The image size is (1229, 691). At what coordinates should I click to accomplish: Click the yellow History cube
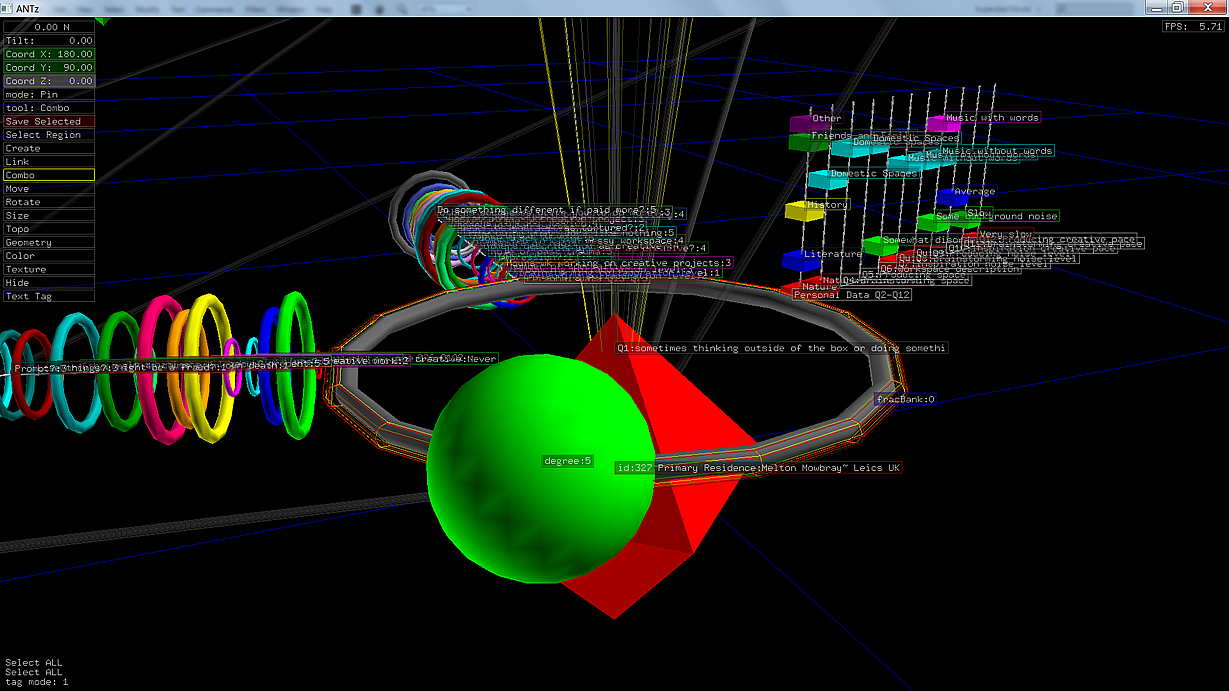click(x=796, y=211)
